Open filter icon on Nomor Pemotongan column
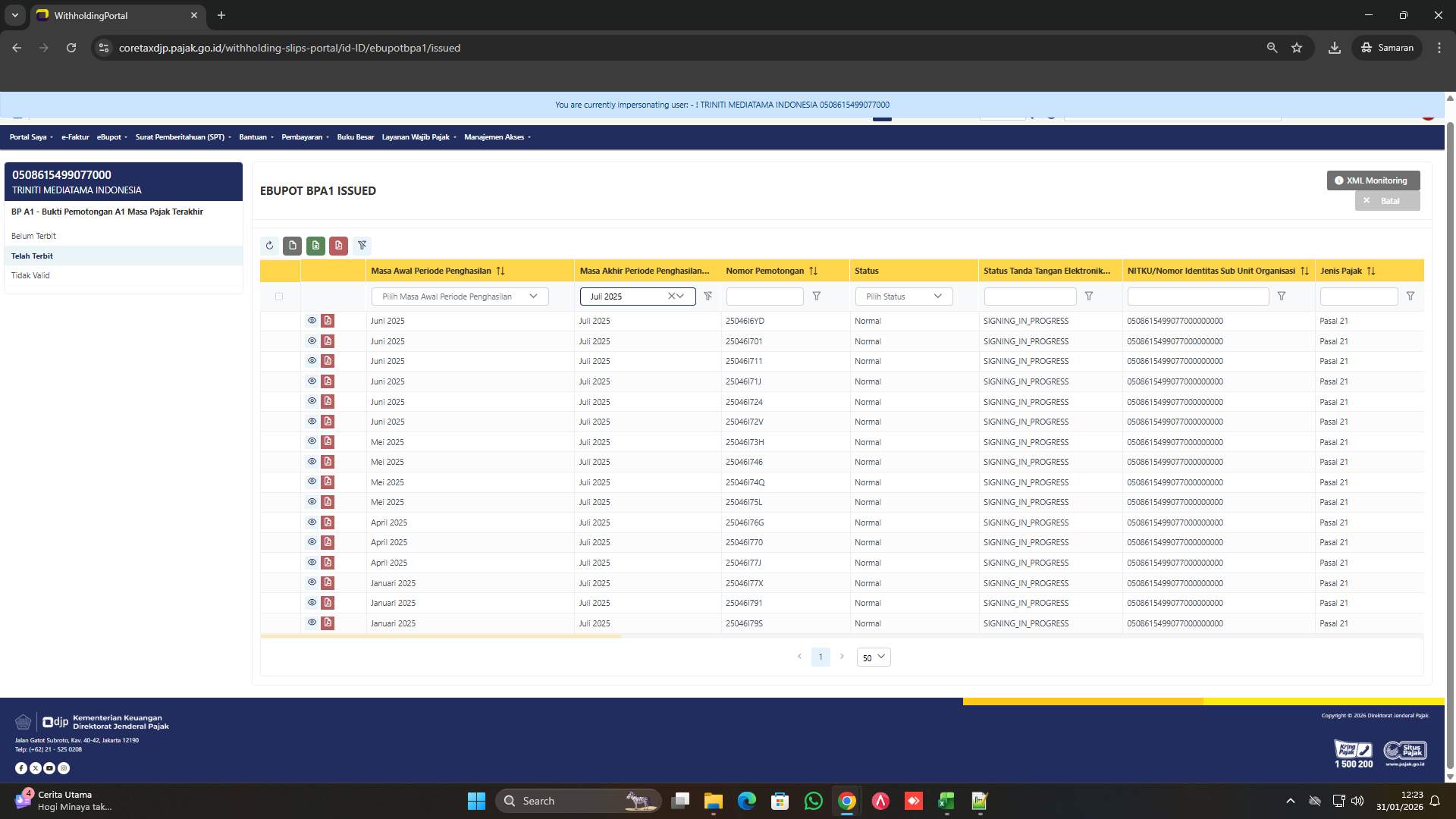1456x819 pixels. (x=817, y=297)
